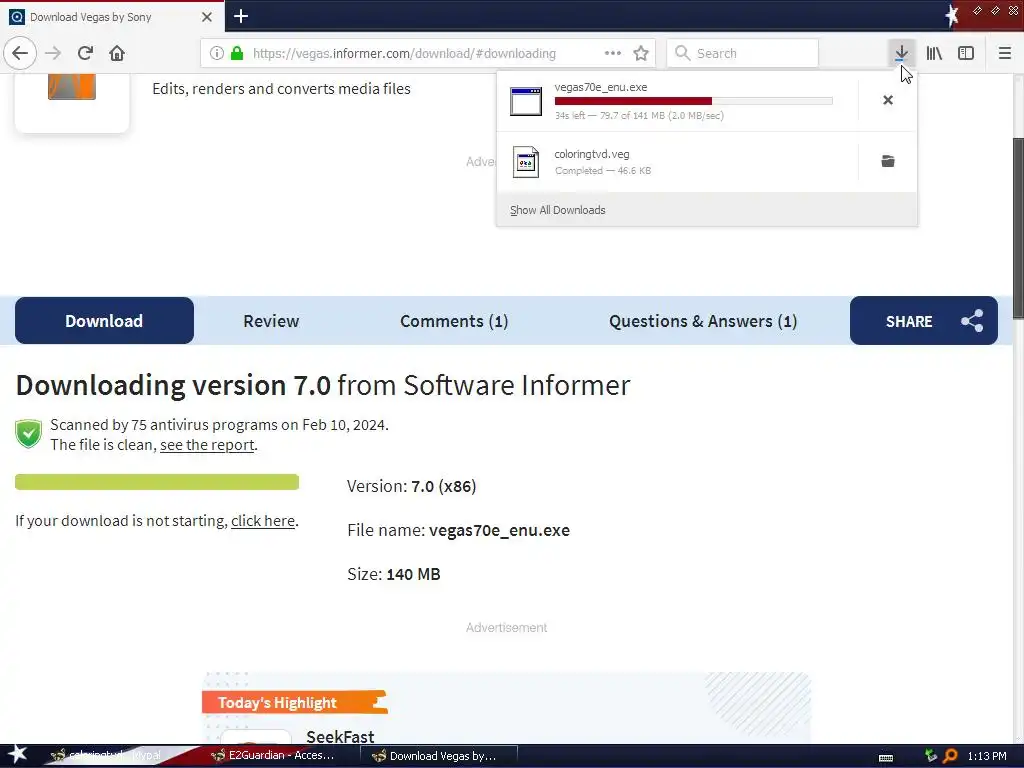The image size is (1024, 768).
Task: Open the Start menu star button
Action: point(16,754)
